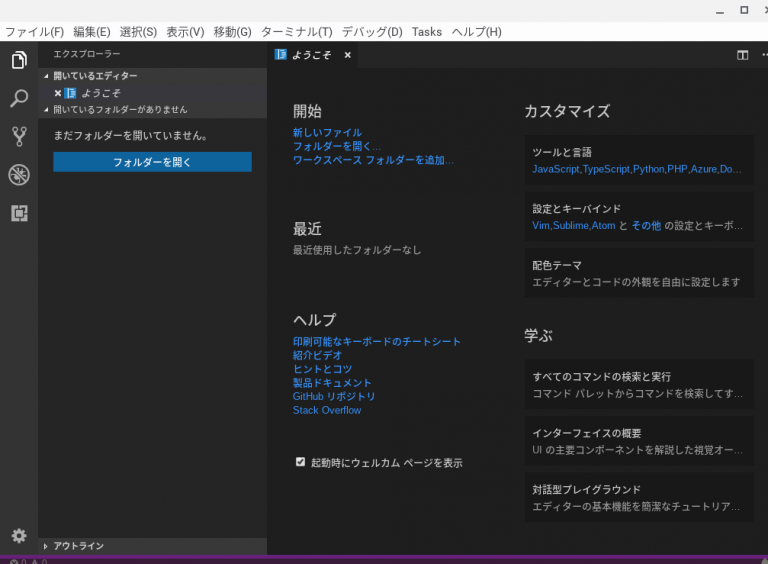Click the 設定とキーバインド card heading

click(x=576, y=209)
